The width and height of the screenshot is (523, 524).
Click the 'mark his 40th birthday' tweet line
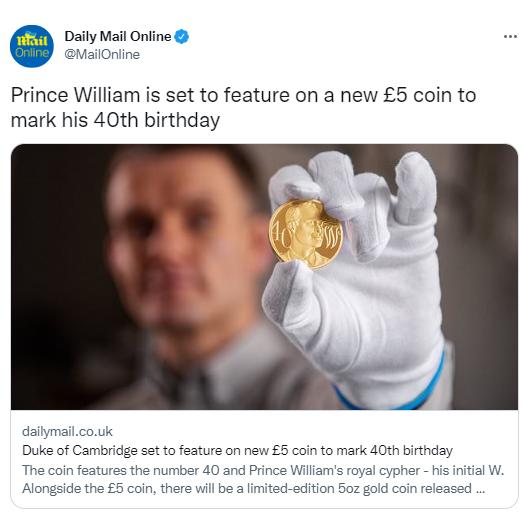(x=115, y=120)
